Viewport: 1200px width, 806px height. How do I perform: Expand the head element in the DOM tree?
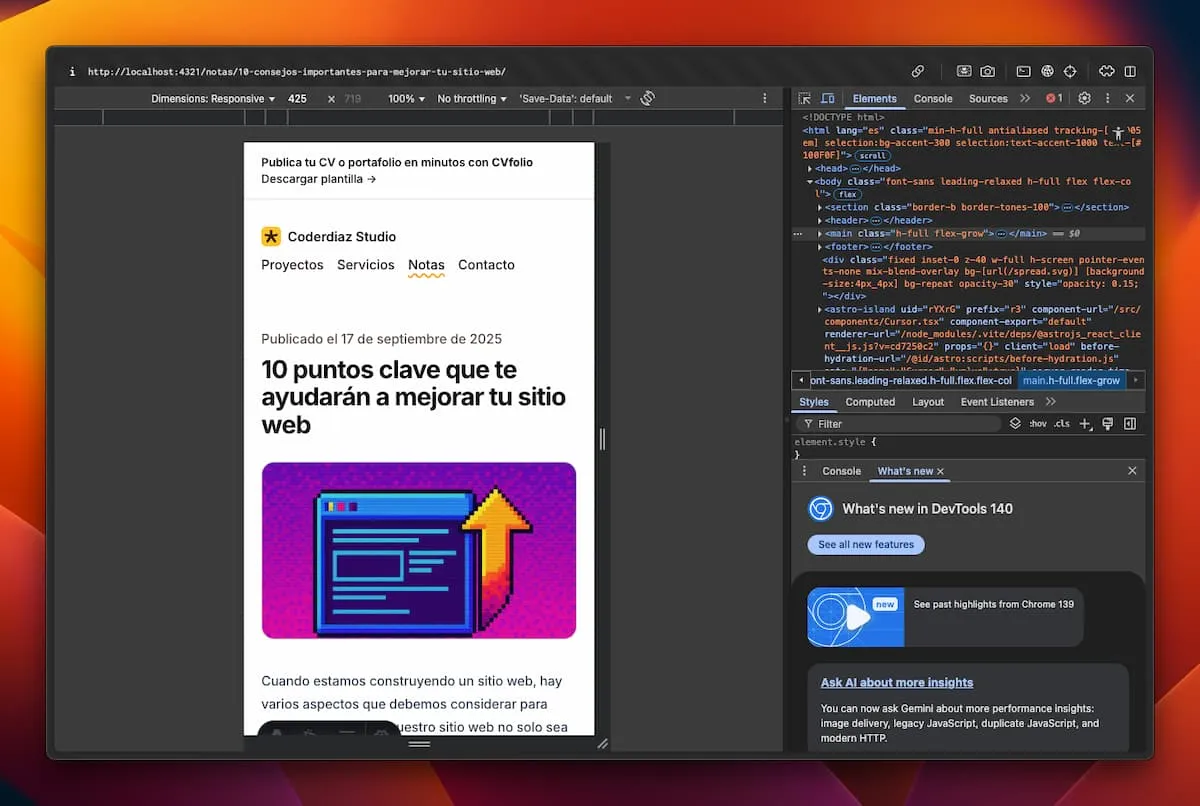coord(811,168)
